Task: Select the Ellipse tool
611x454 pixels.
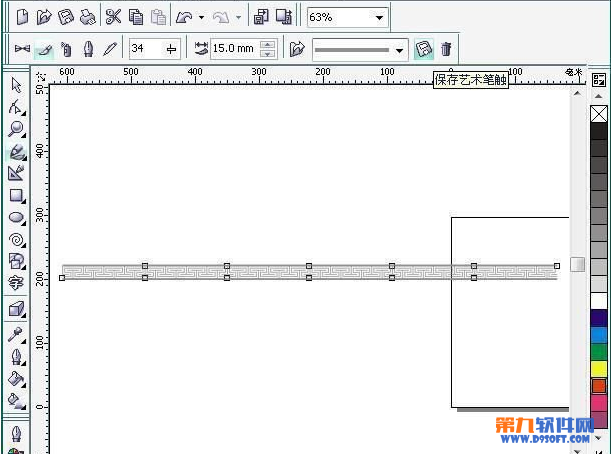Action: (x=16, y=218)
